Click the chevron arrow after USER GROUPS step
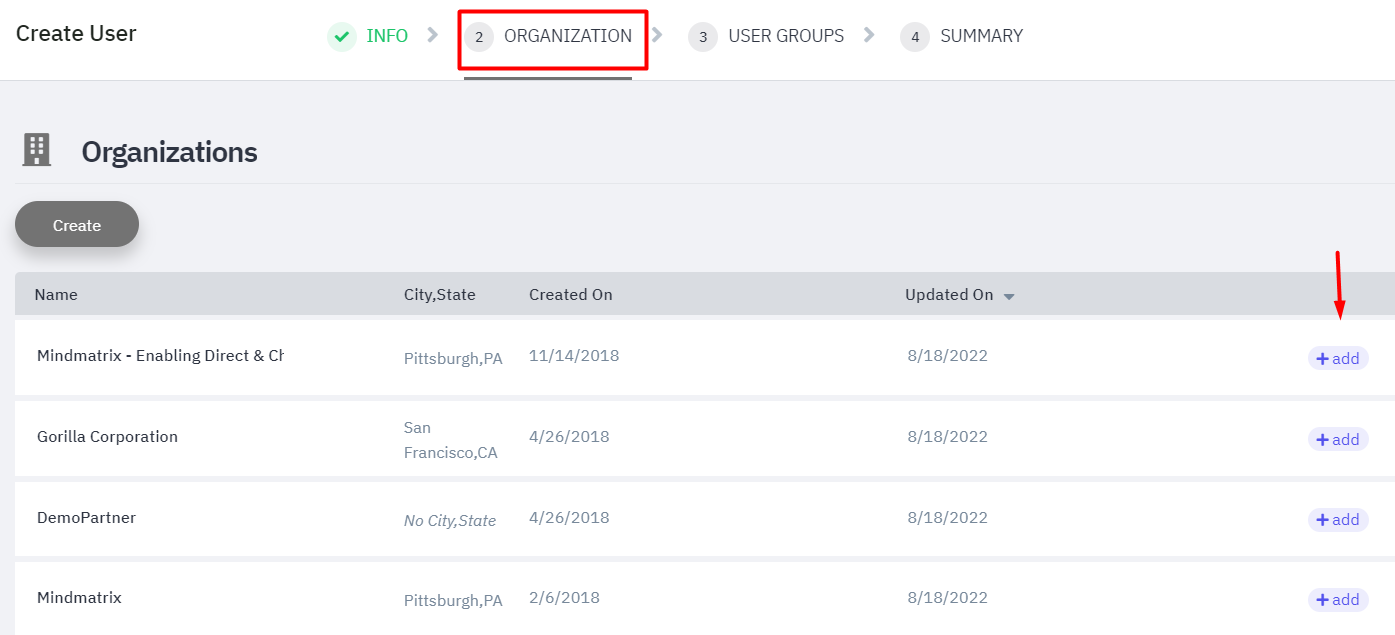The image size is (1395, 635). [x=869, y=35]
